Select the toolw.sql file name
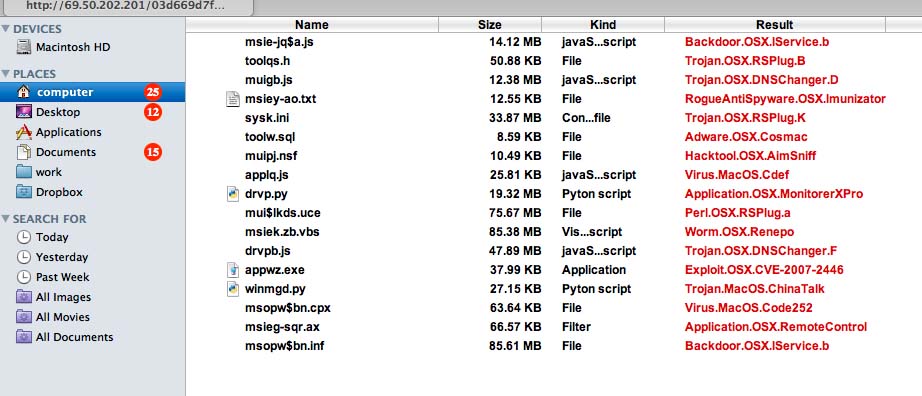The image size is (922, 396). click(270, 137)
